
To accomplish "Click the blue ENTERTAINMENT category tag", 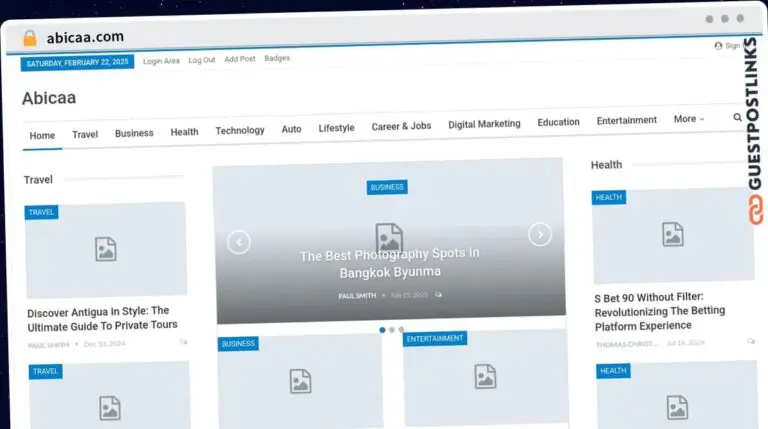I will click(435, 339).
